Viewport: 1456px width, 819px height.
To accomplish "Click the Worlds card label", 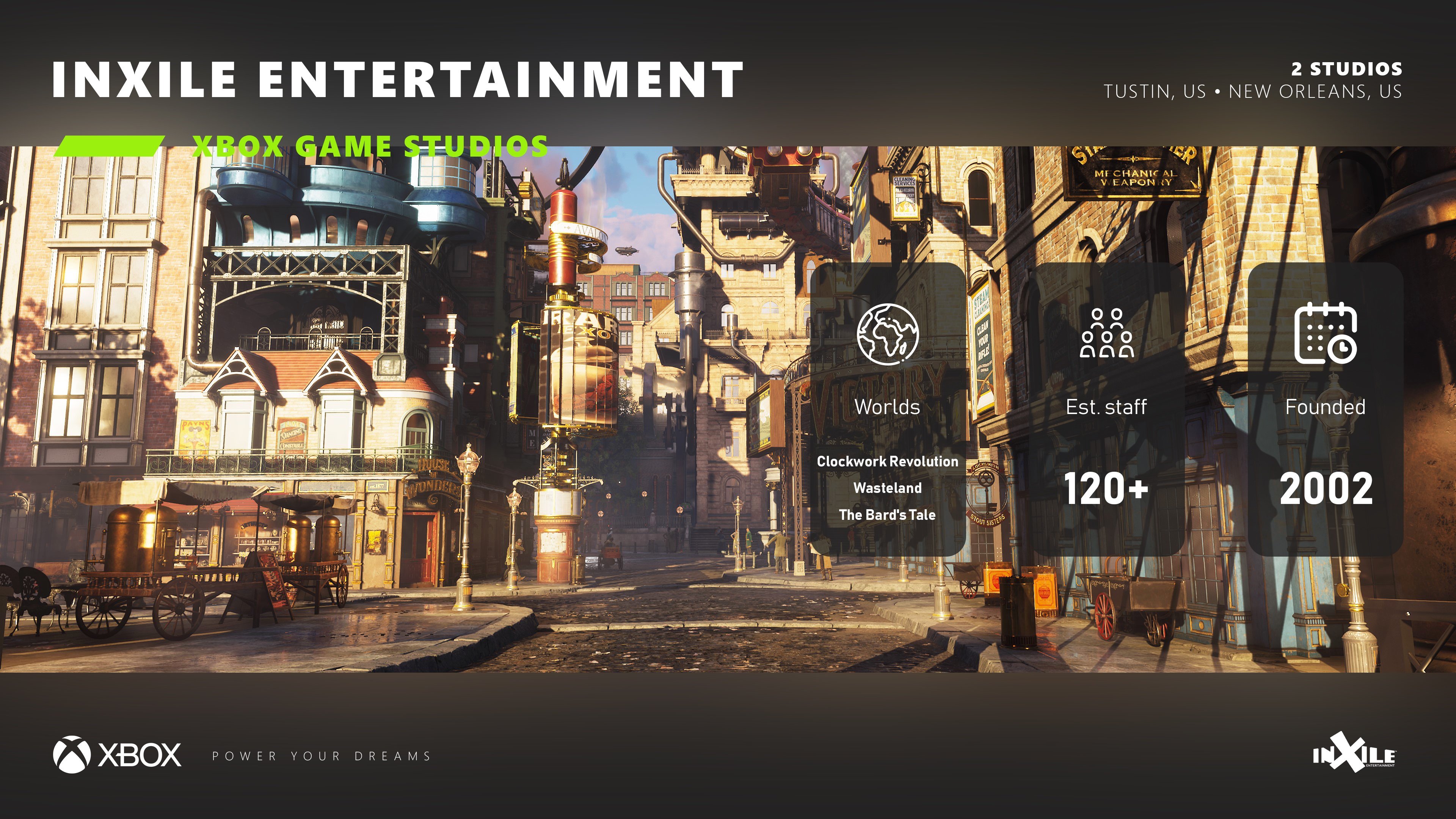I will pos(887,406).
